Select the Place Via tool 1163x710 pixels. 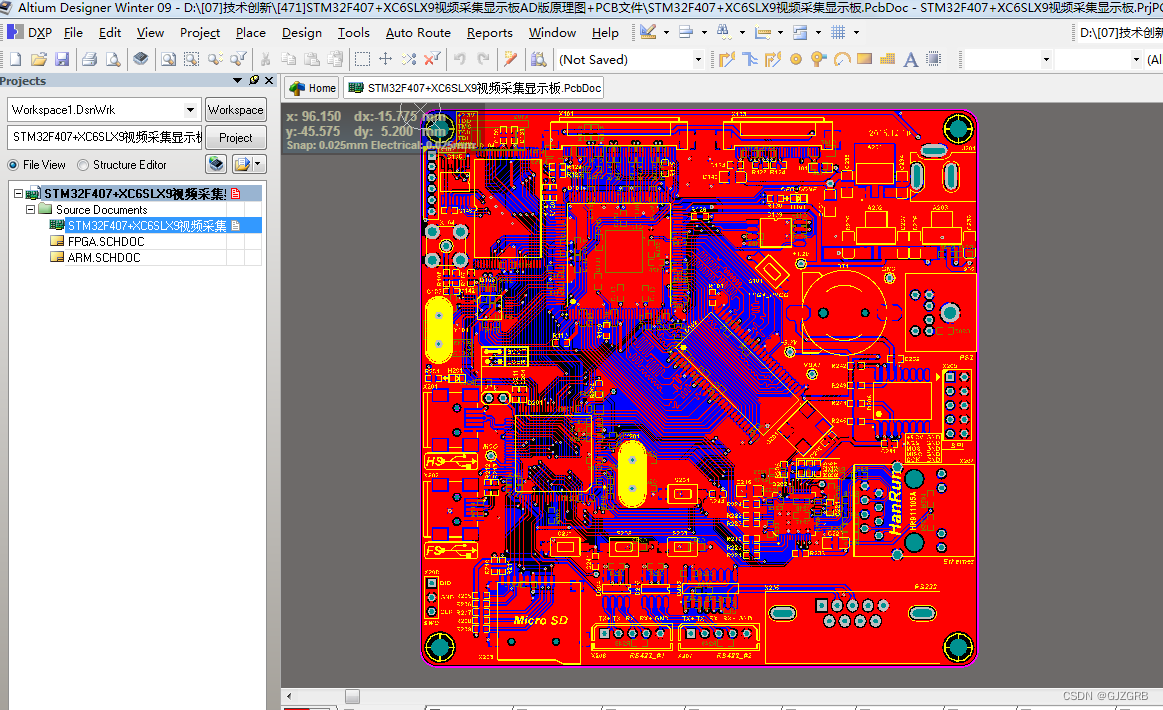coord(818,59)
